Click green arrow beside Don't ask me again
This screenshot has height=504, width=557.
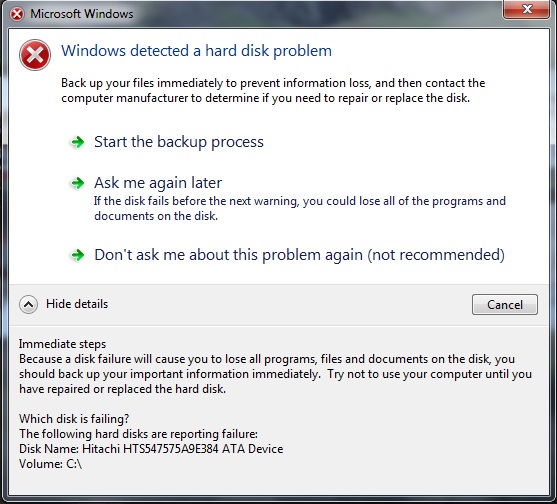point(77,255)
